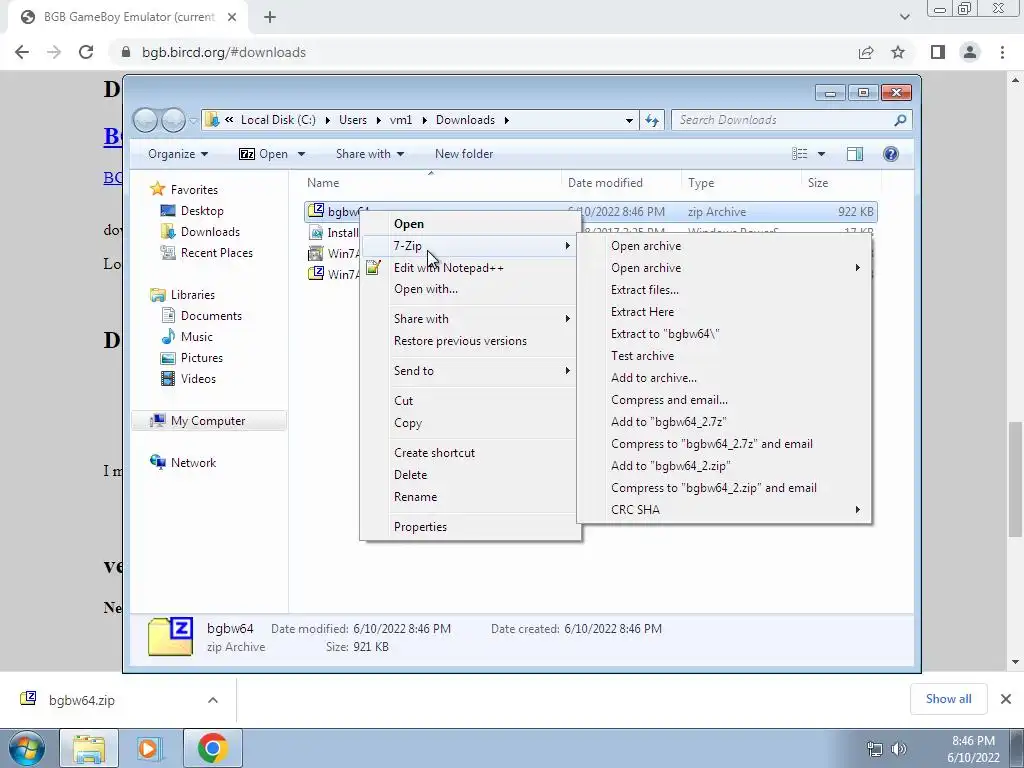This screenshot has height=768, width=1024.
Task: Expand Share with context submenu
Action: tap(471, 319)
